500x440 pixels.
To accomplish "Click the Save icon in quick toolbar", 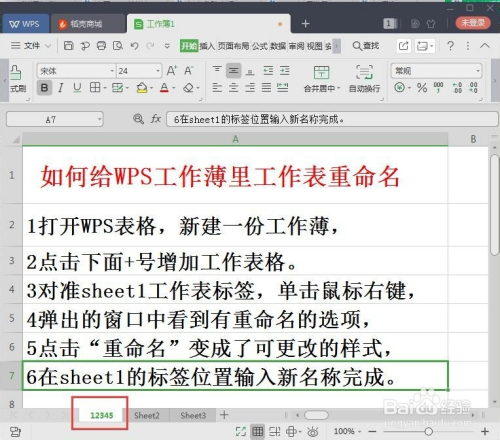I will (68, 46).
